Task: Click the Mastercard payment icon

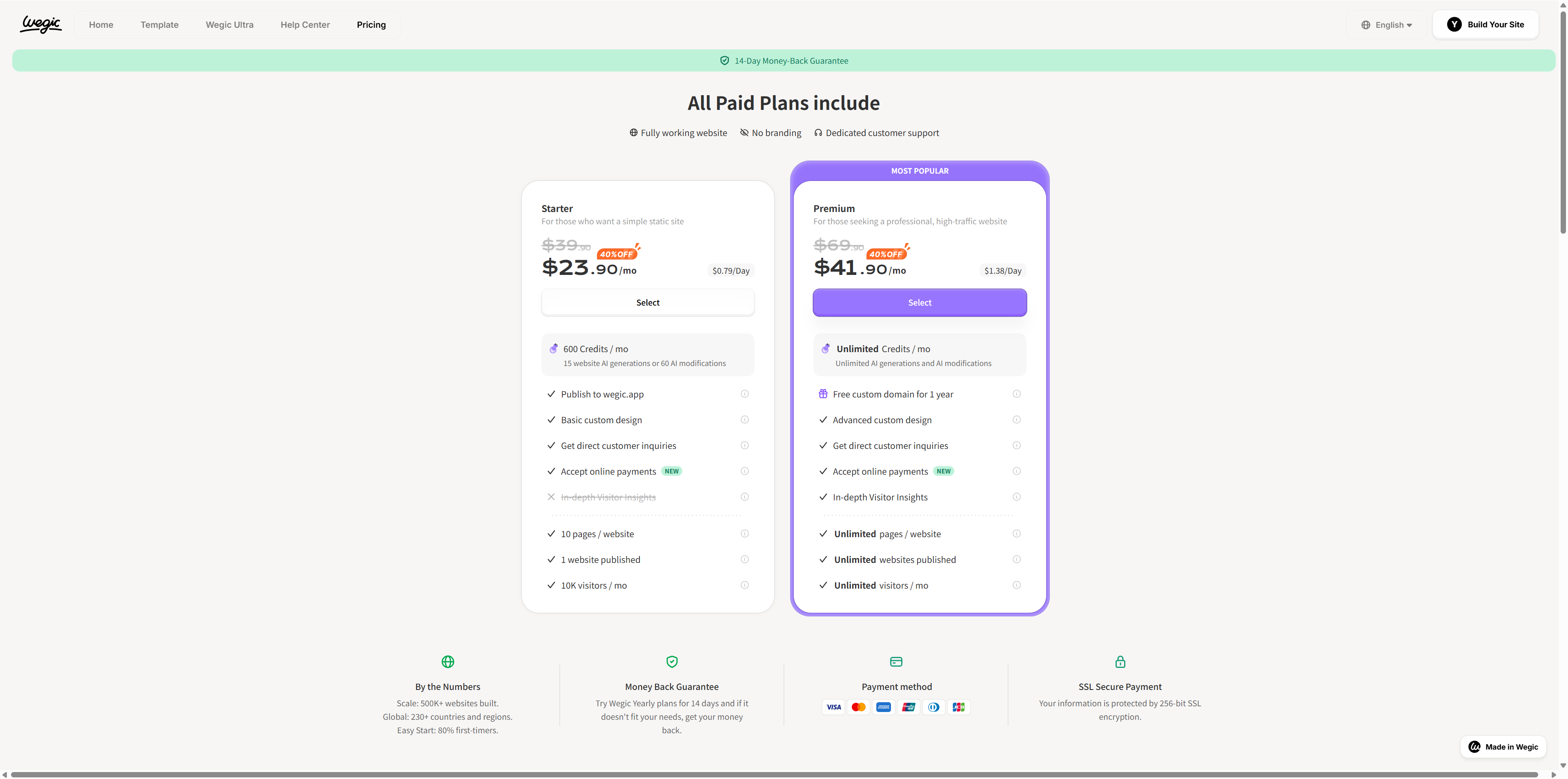Action: [858, 707]
